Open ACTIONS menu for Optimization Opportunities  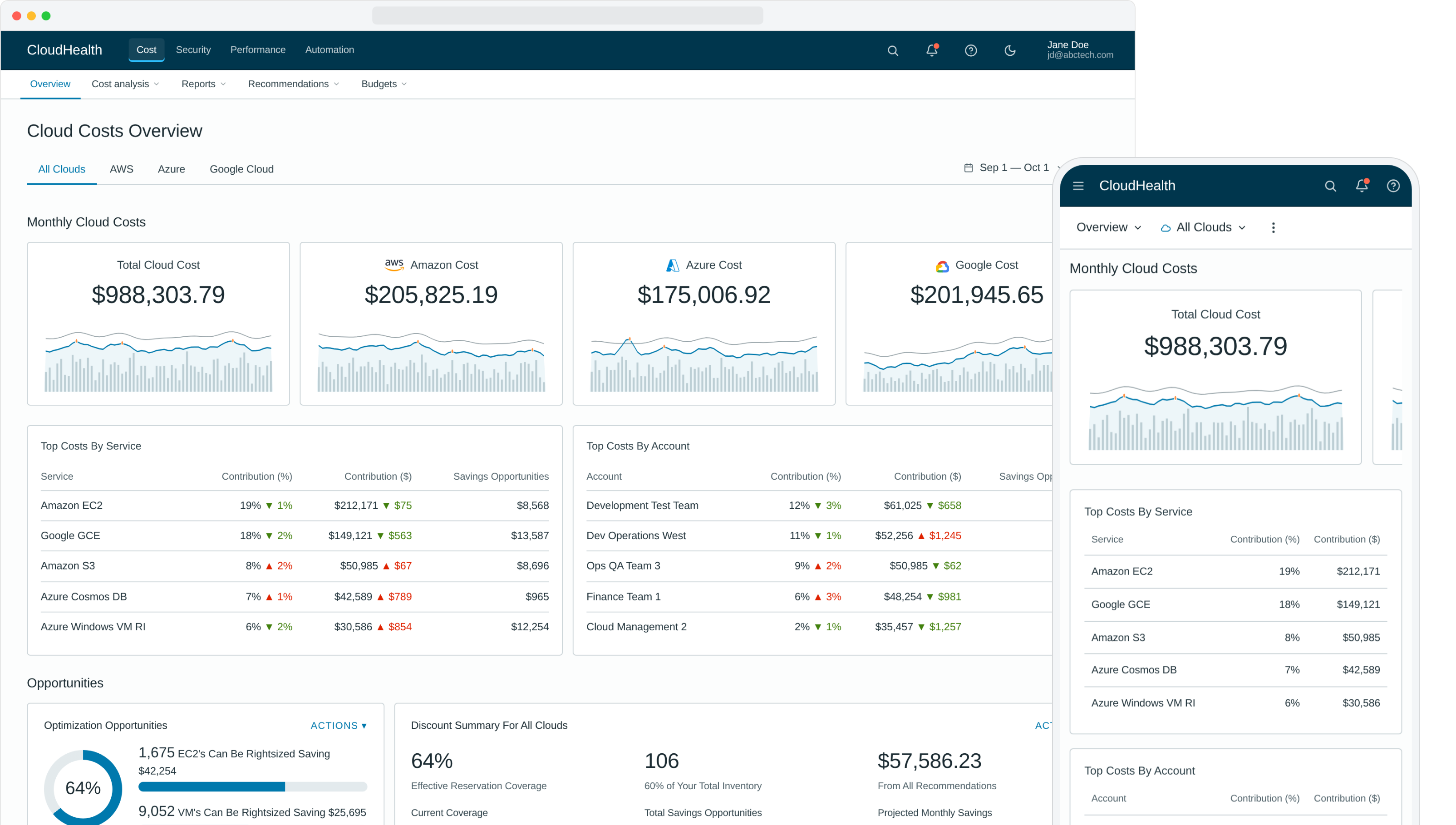pyautogui.click(x=338, y=725)
